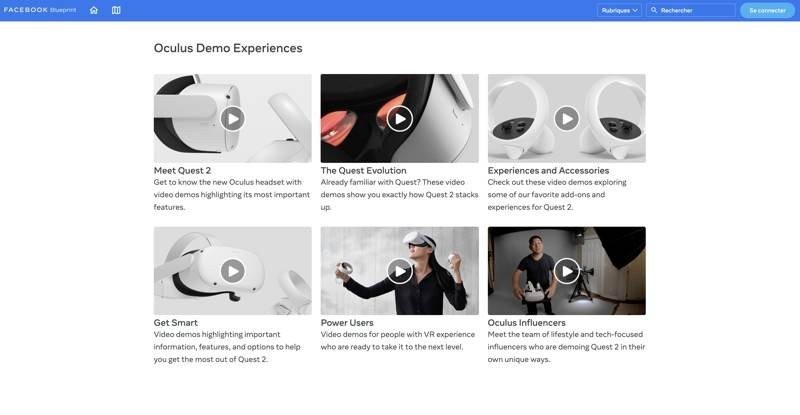Play The Quest Evolution video

[x=399, y=118]
